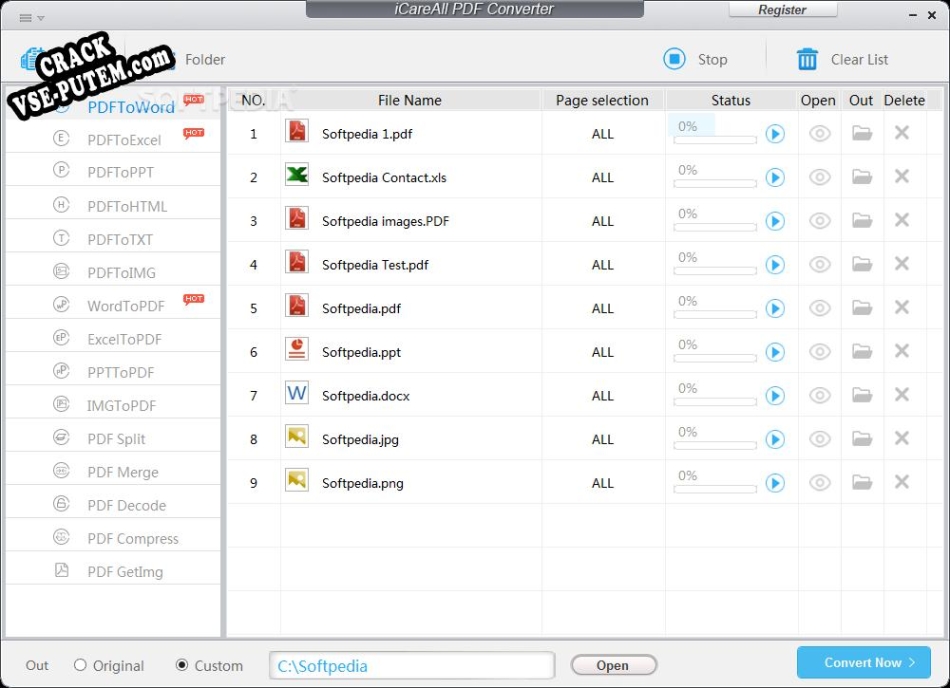Start converting Softpedia Test.pdf
The height and width of the screenshot is (688, 950).
775,265
